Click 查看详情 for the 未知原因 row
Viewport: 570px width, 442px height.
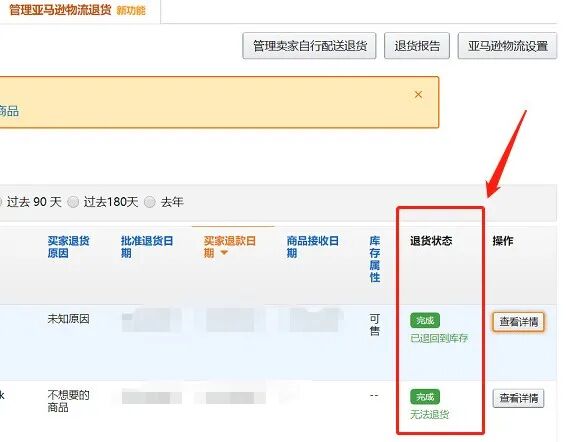(x=518, y=322)
